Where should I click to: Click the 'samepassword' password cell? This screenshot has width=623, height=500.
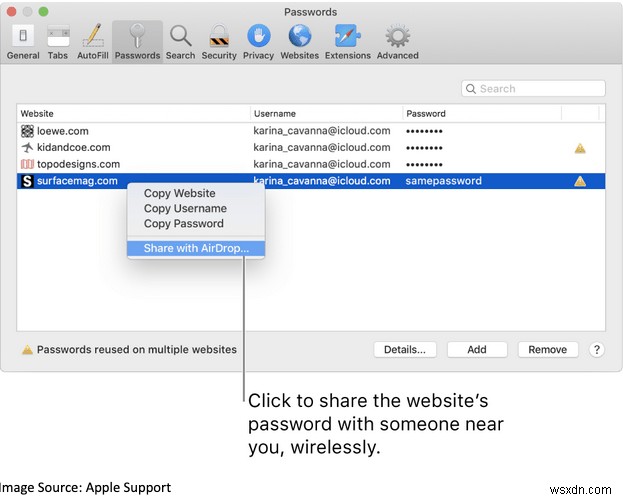pyautogui.click(x=443, y=181)
